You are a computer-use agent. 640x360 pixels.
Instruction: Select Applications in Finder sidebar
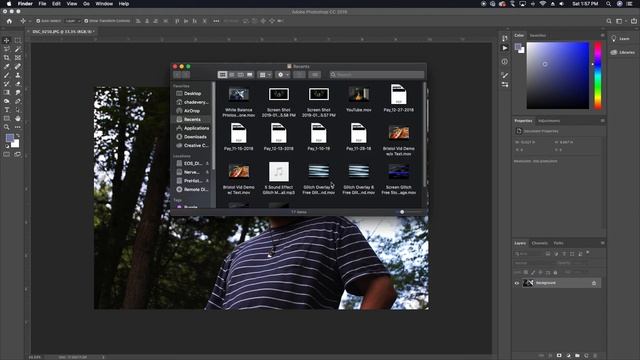tap(192, 128)
